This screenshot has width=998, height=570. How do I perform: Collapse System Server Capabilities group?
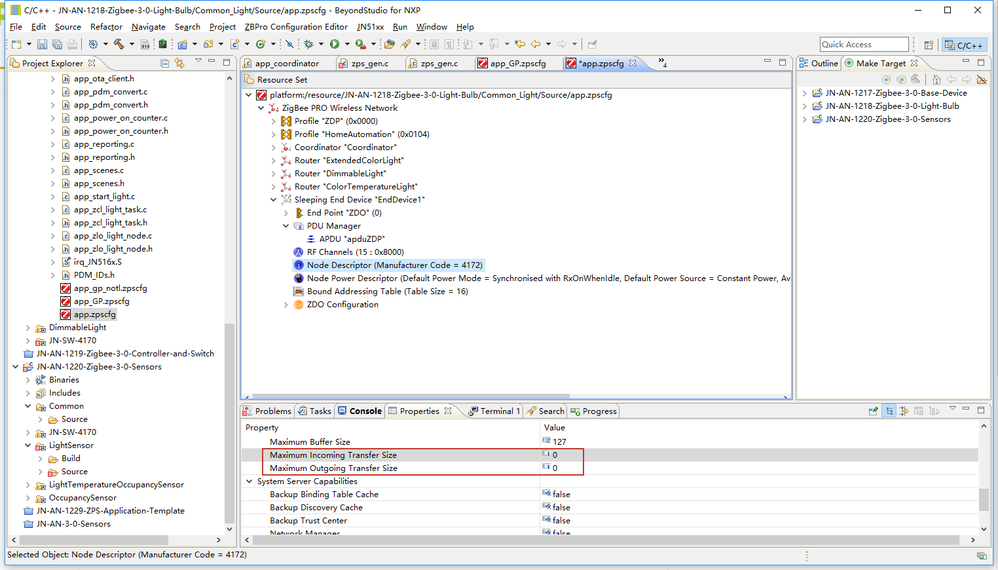[x=249, y=482]
